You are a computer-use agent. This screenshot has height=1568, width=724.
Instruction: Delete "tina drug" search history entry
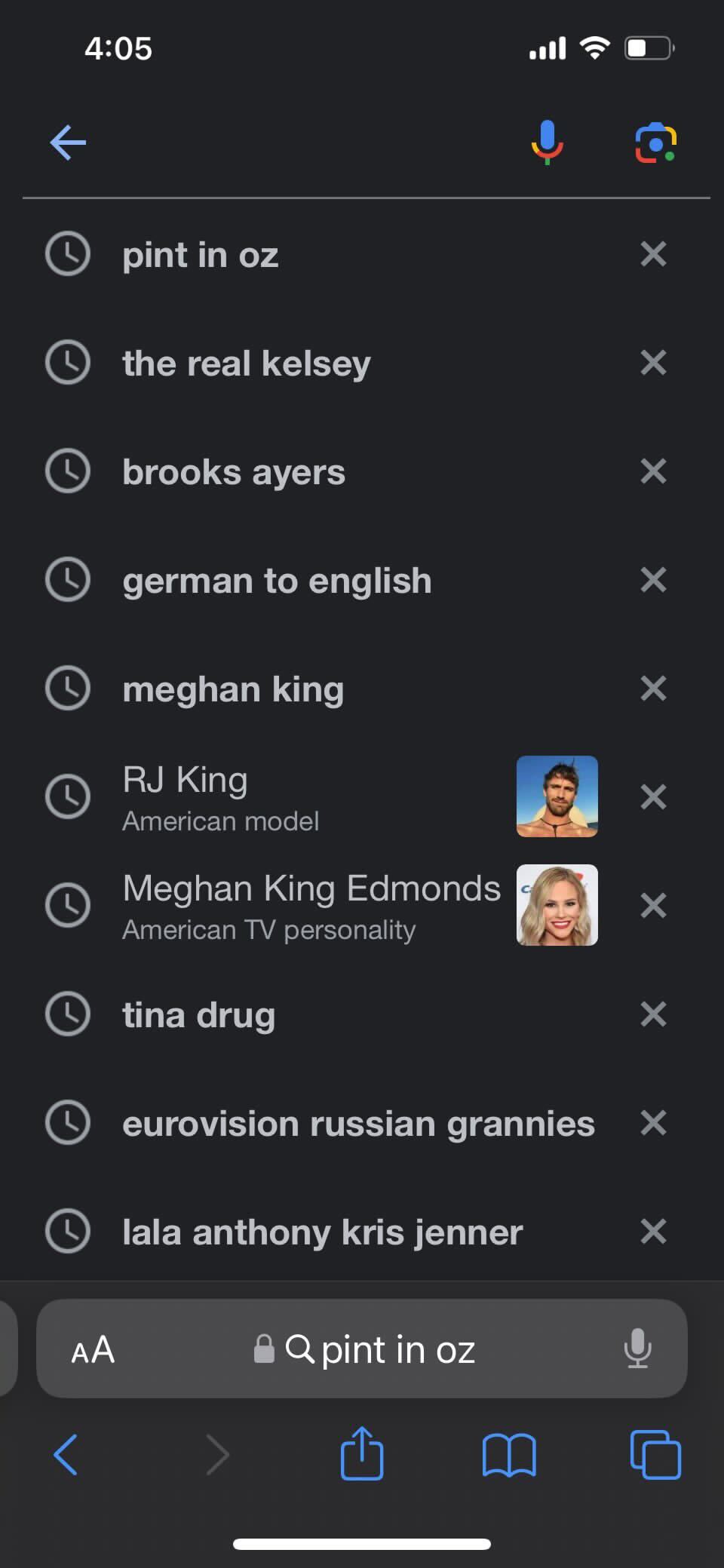pyautogui.click(x=653, y=1014)
